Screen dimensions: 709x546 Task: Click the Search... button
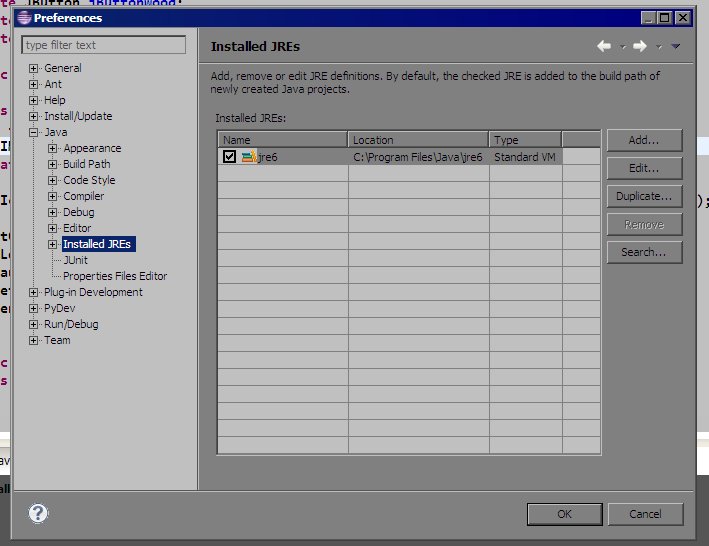[x=644, y=252]
